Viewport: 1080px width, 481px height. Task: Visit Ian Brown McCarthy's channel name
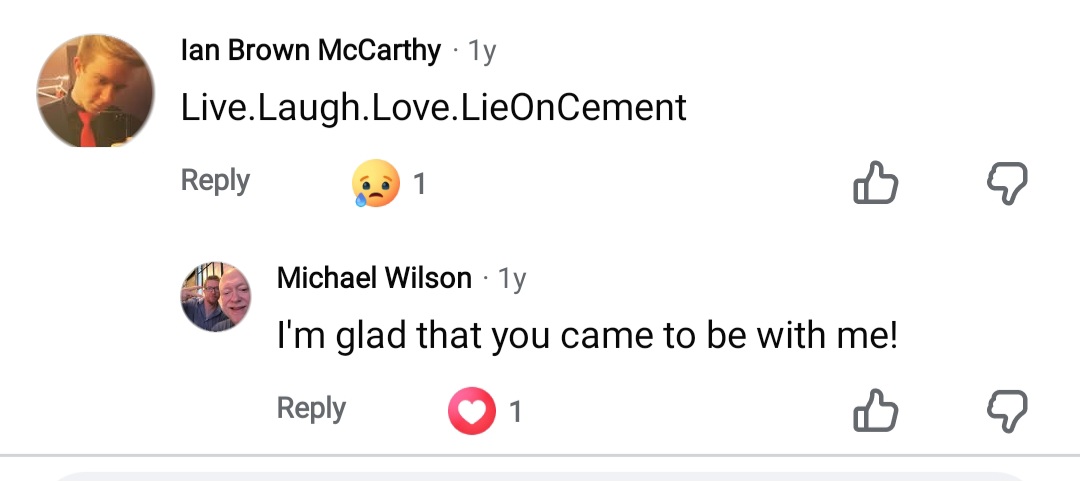[311, 50]
